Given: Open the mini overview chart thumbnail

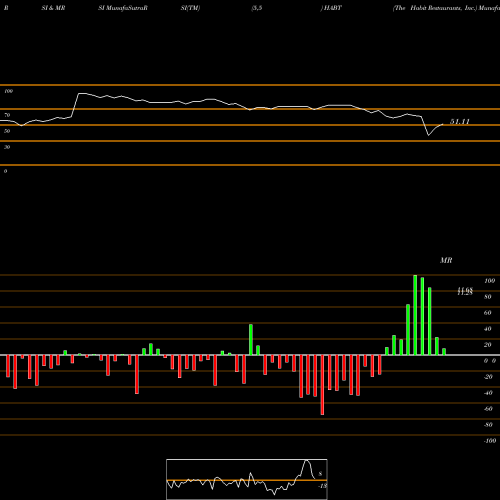Looking at the screenshot, I should pos(247,479).
